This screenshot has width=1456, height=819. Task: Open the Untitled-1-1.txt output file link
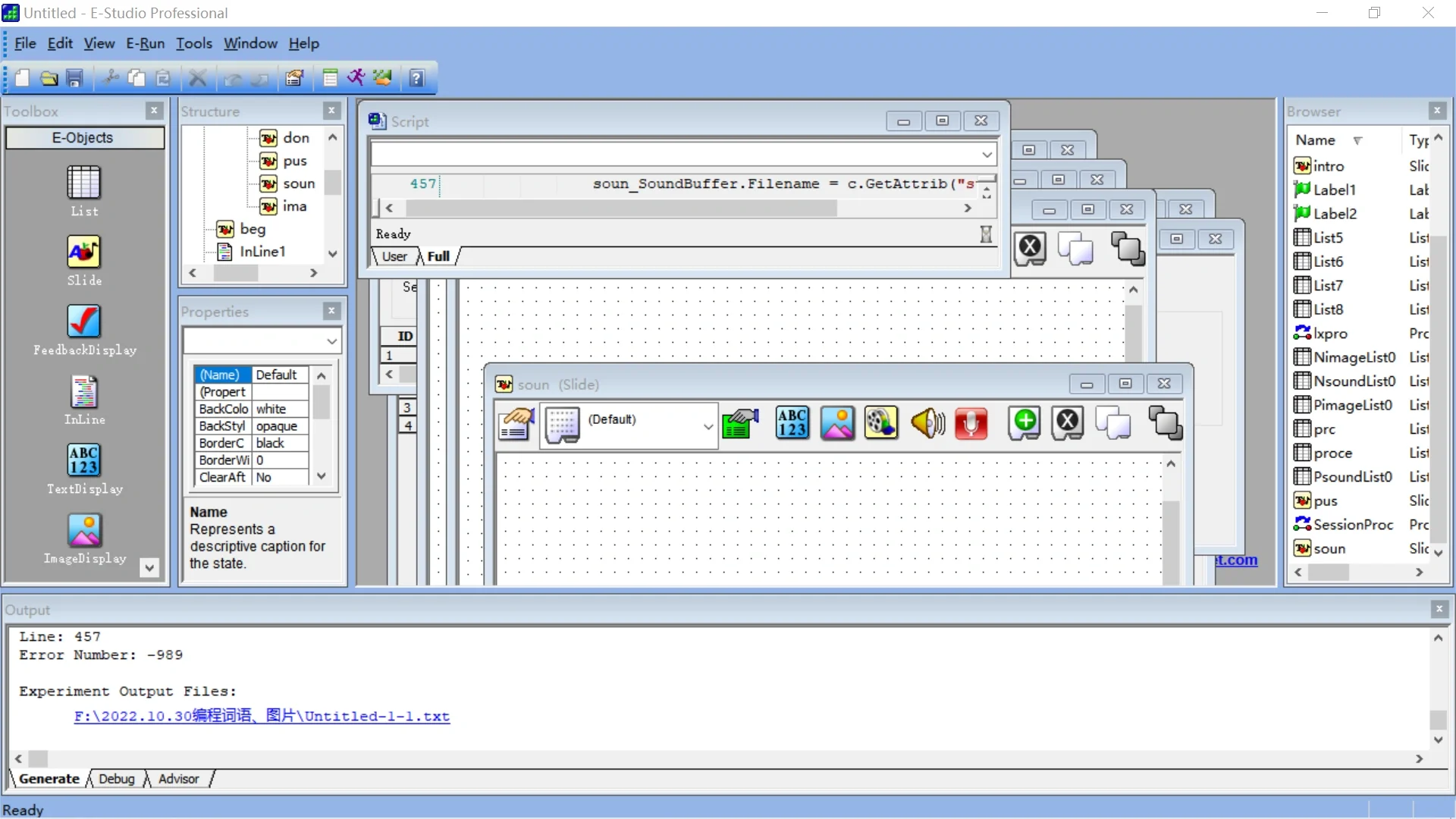pos(262,716)
